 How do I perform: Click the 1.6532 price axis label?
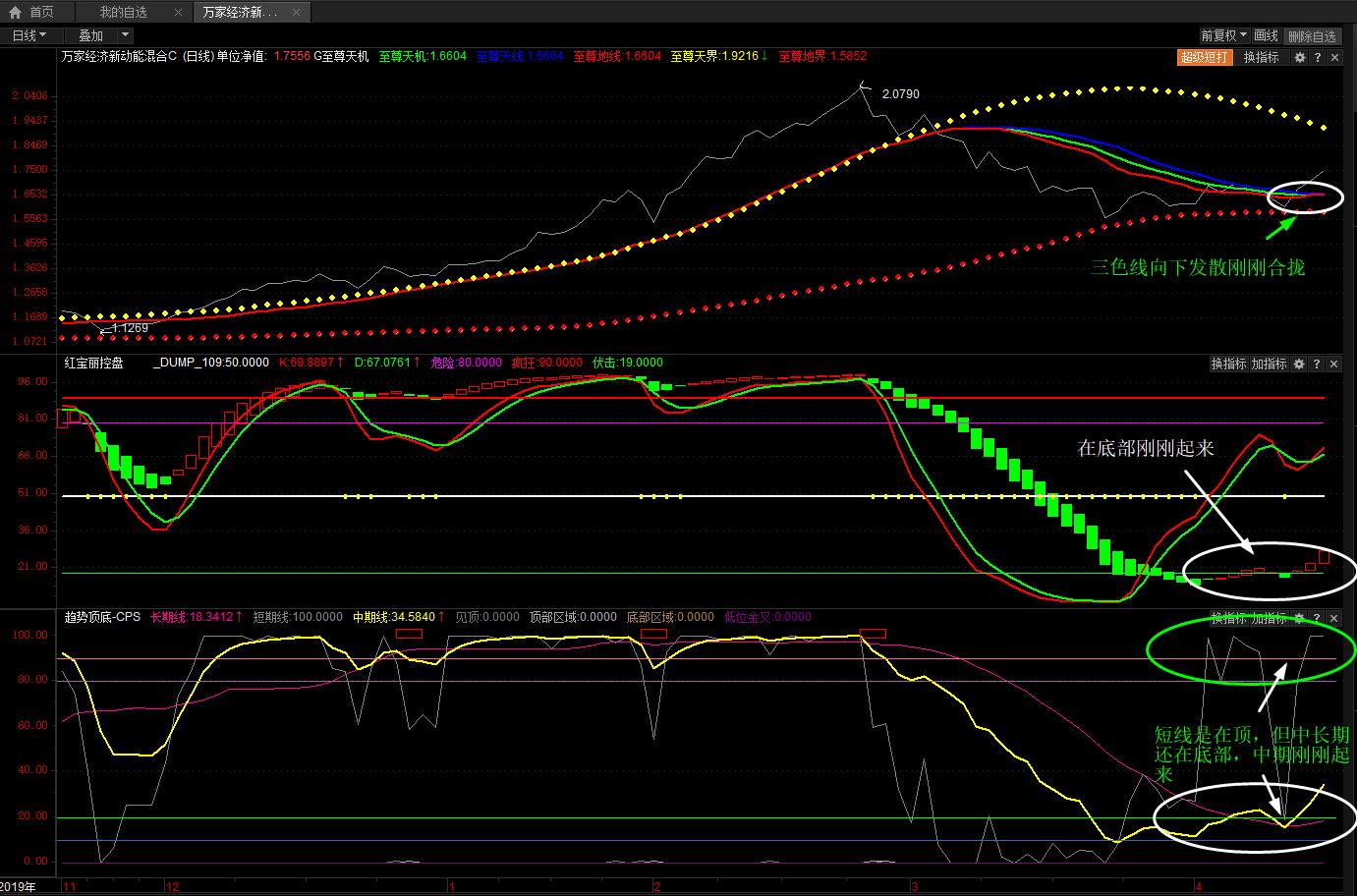click(x=29, y=194)
